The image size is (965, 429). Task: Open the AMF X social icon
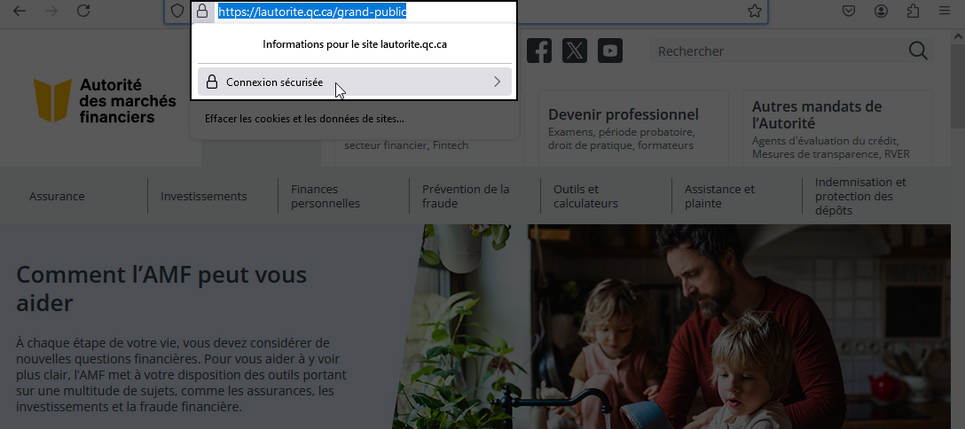pyautogui.click(x=574, y=50)
